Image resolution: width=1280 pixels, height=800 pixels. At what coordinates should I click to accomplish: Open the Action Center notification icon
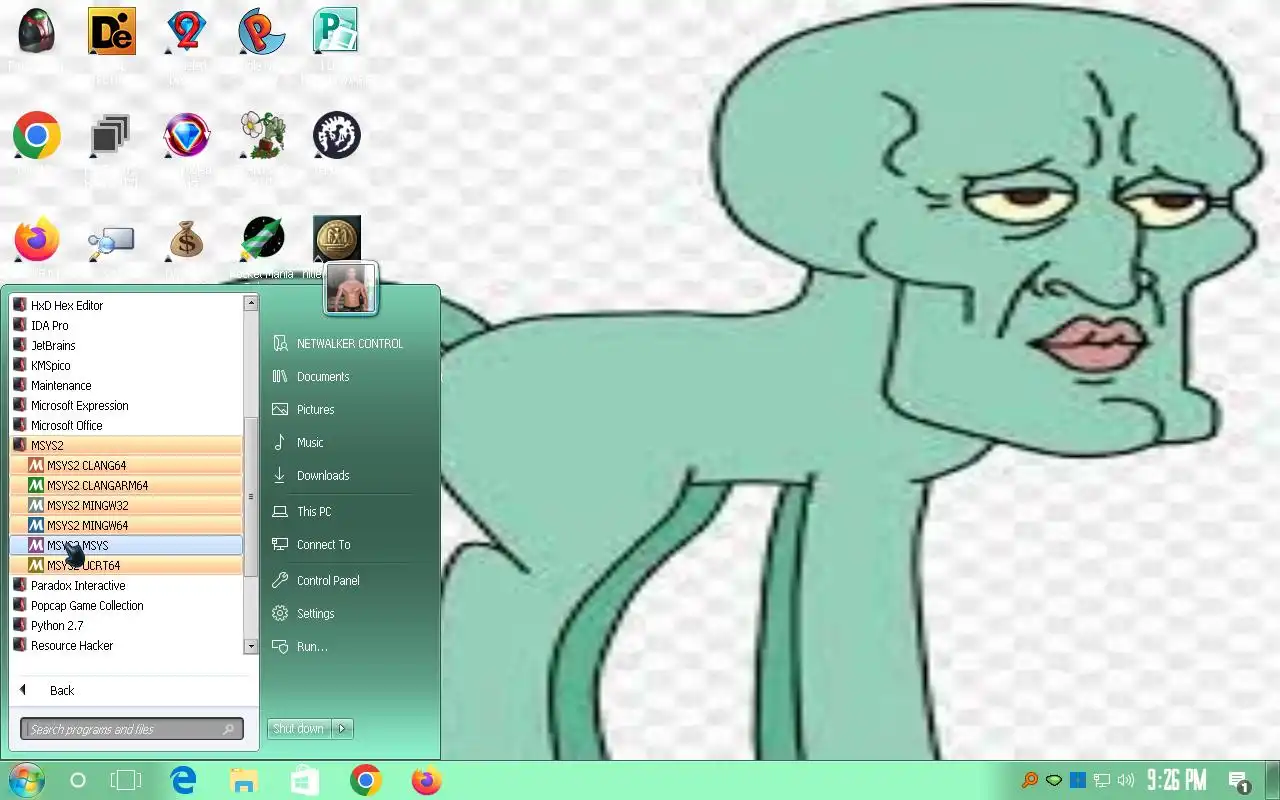pos(1238,781)
